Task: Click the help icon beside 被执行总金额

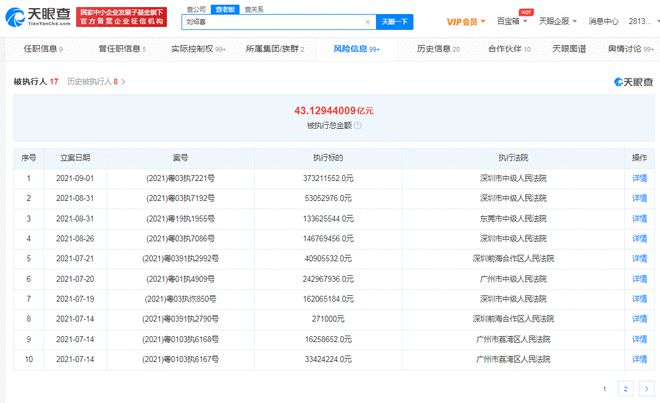Action: click(x=357, y=125)
